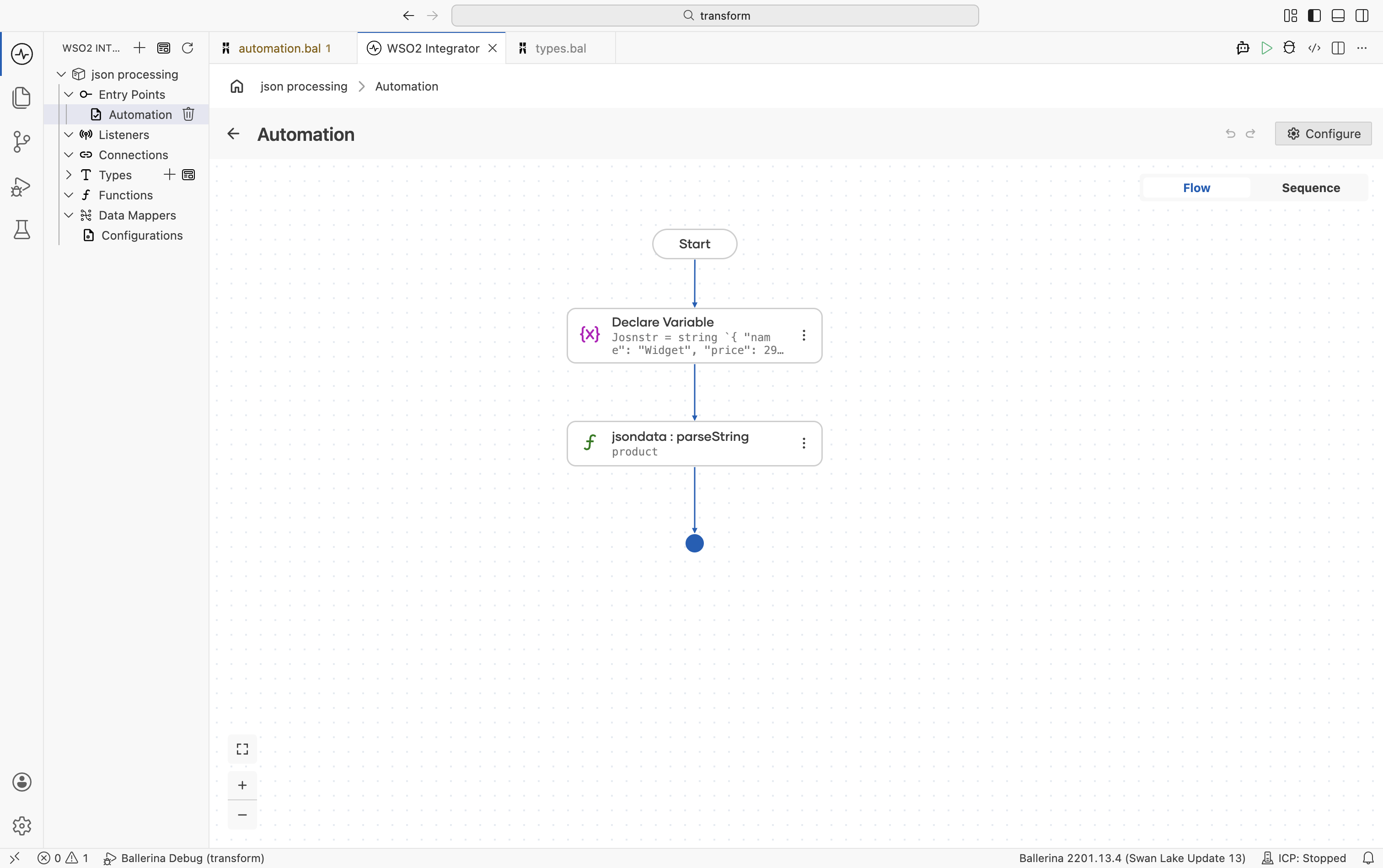The height and width of the screenshot is (868, 1383).
Task: Show source code with the angle brackets icon
Action: [1314, 48]
